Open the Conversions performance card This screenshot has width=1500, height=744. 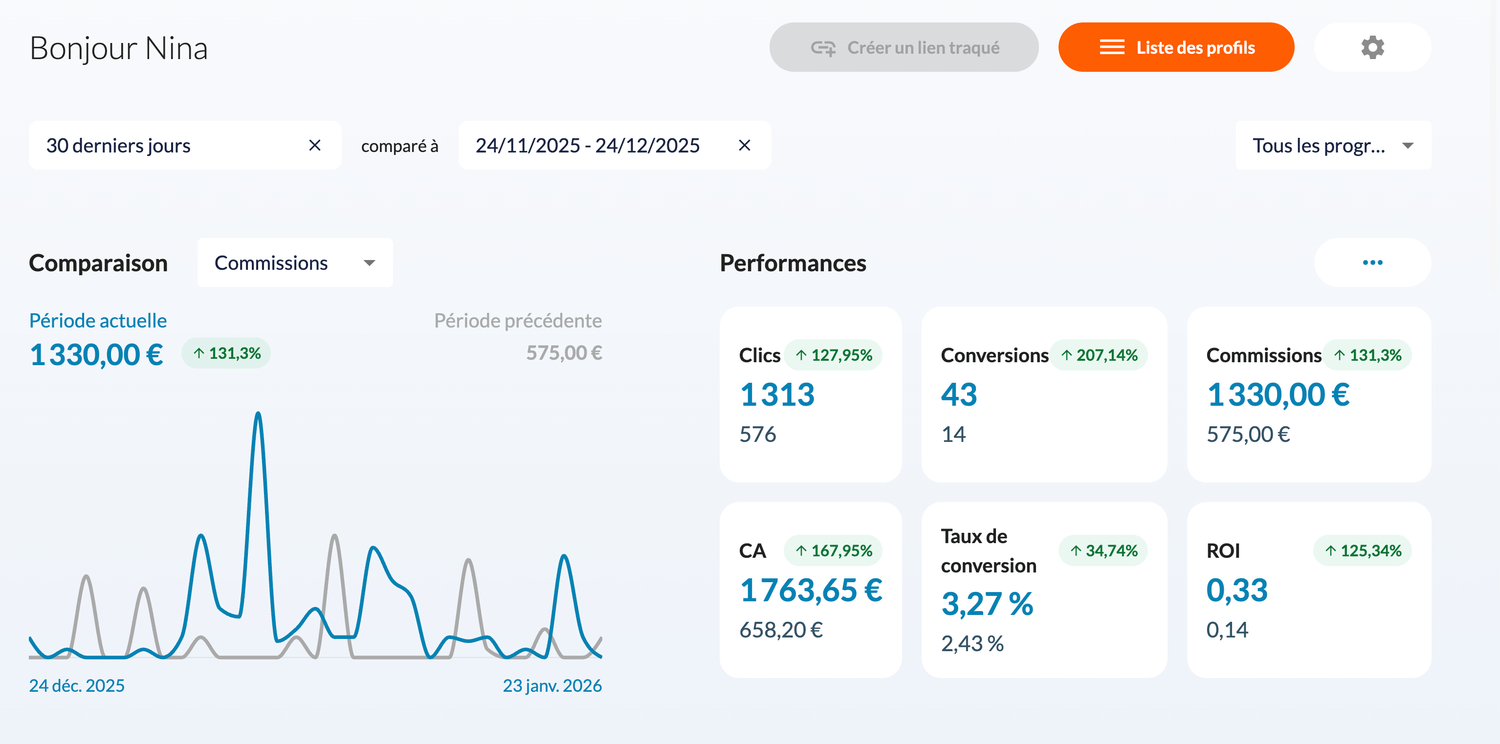[x=1043, y=394]
